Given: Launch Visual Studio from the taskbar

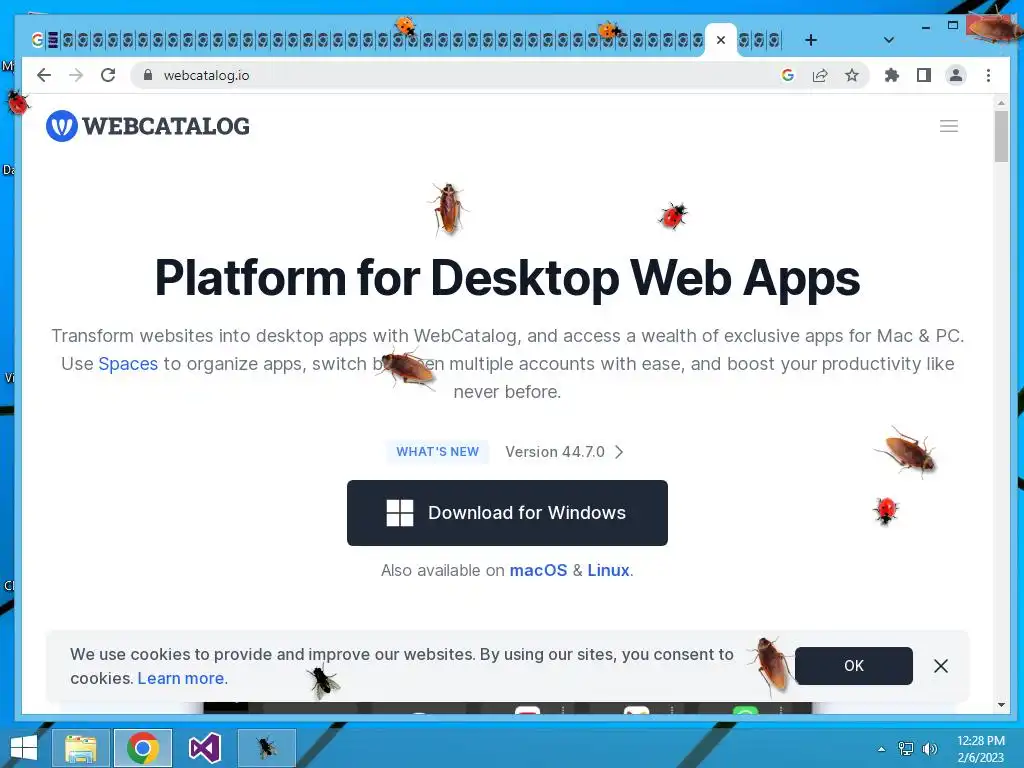Looking at the screenshot, I should 205,748.
